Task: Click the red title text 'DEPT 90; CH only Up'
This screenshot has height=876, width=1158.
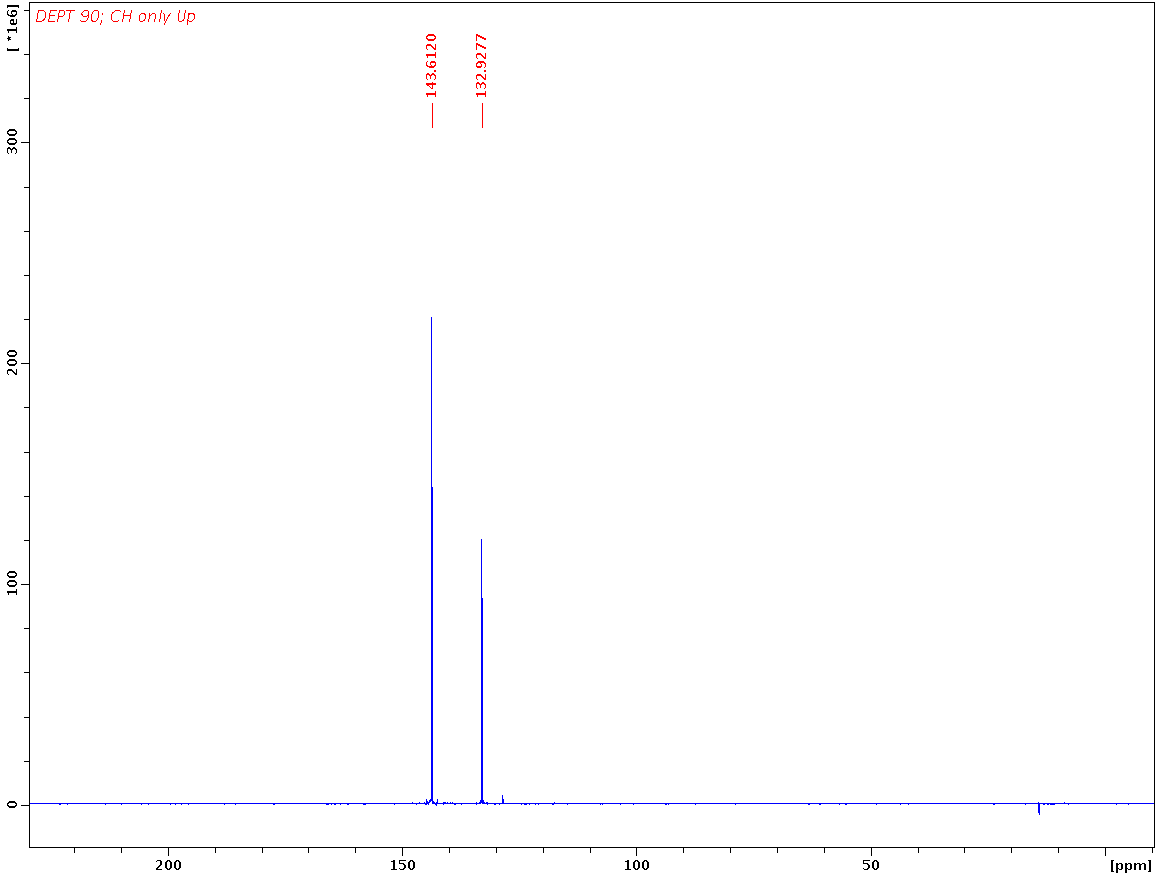Action: [115, 16]
